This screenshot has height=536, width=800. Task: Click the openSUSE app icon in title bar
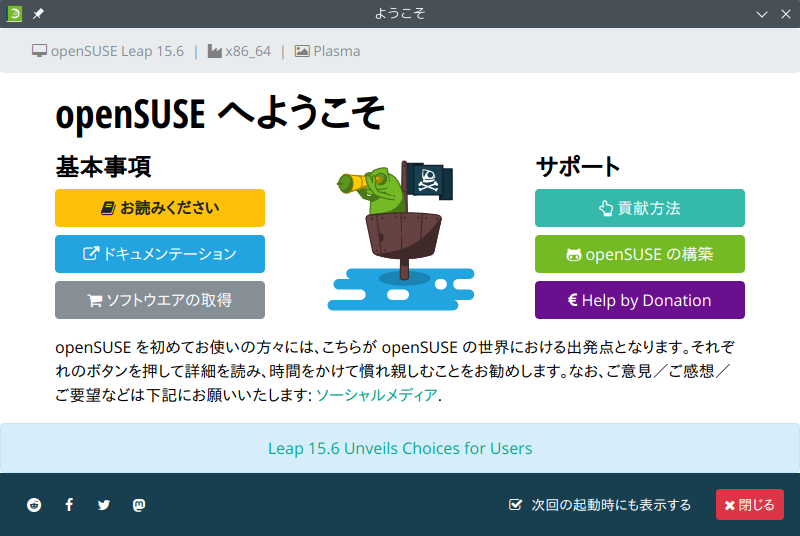[14, 14]
